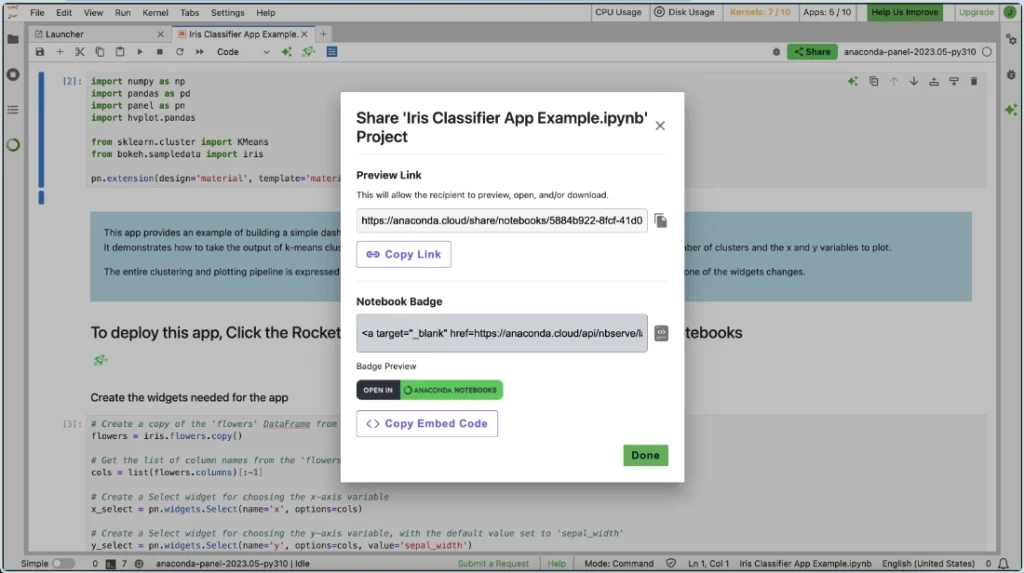Image resolution: width=1024 pixels, height=573 pixels.
Task: Open the anaconda-panel-2023.05-py310 kernel selector
Action: coord(910,52)
